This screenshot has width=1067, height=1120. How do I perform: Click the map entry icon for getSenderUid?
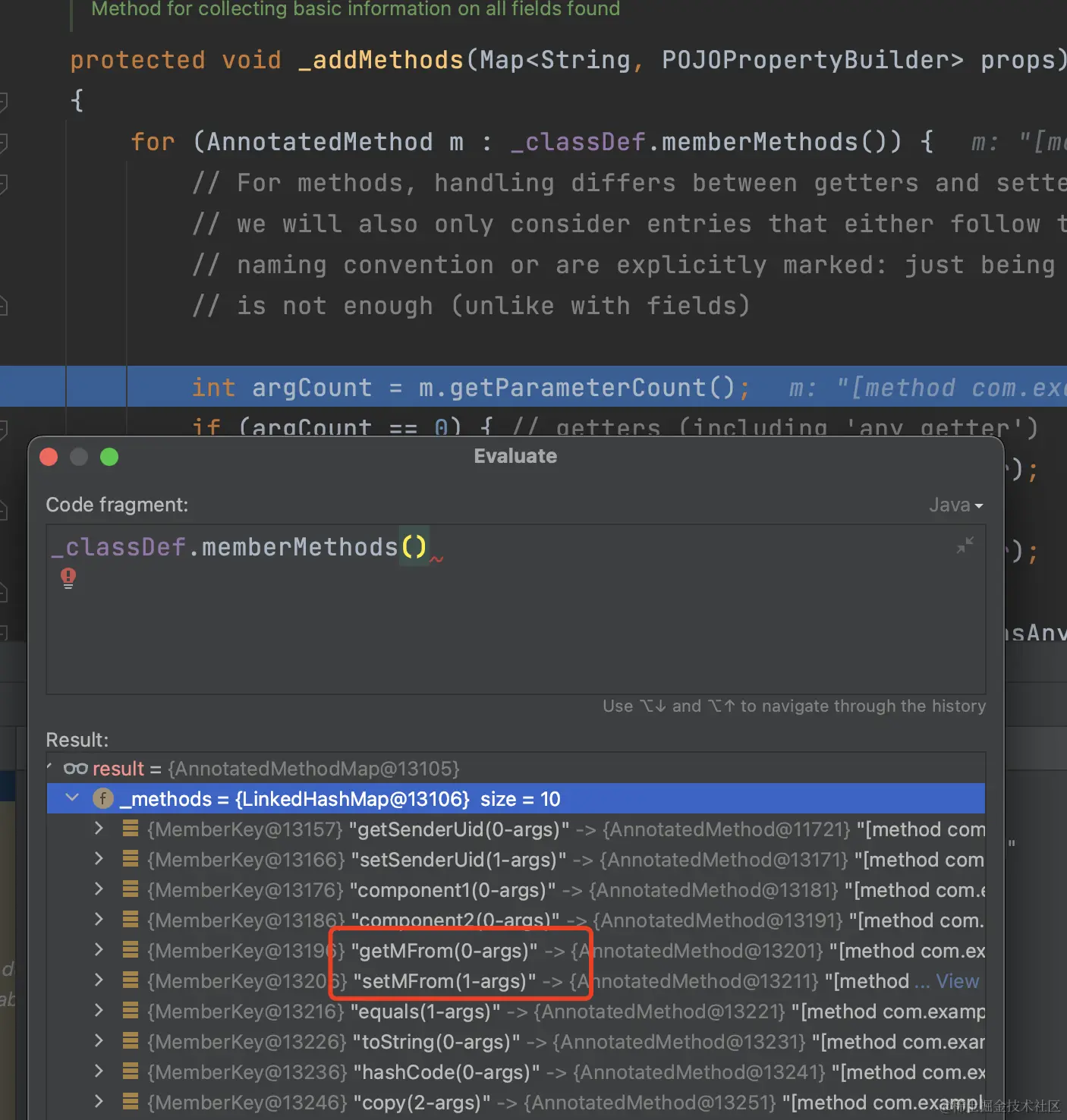pos(131,829)
